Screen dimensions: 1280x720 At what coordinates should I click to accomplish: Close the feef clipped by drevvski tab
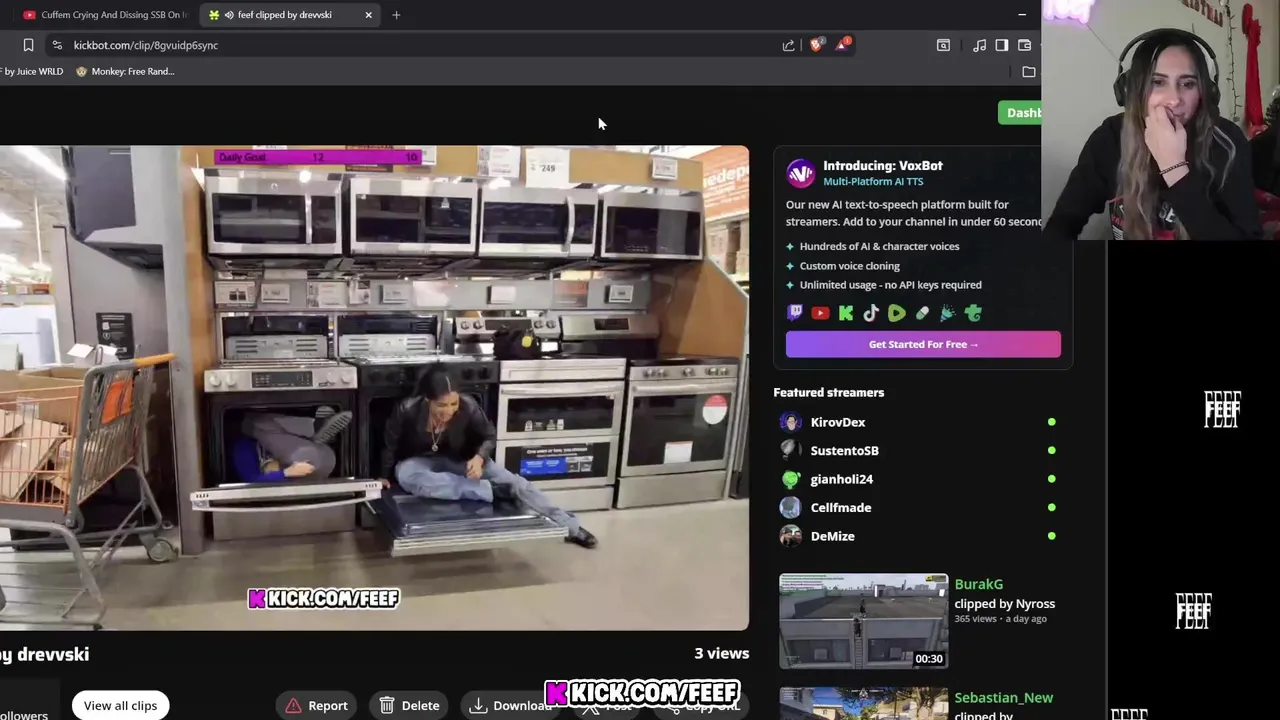tap(368, 15)
